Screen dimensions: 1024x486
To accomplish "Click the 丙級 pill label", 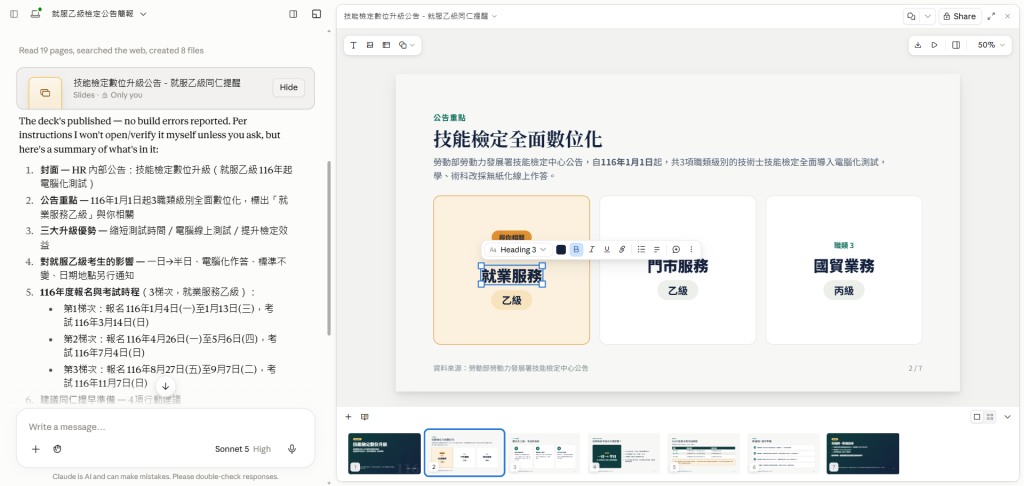I will click(844, 291).
